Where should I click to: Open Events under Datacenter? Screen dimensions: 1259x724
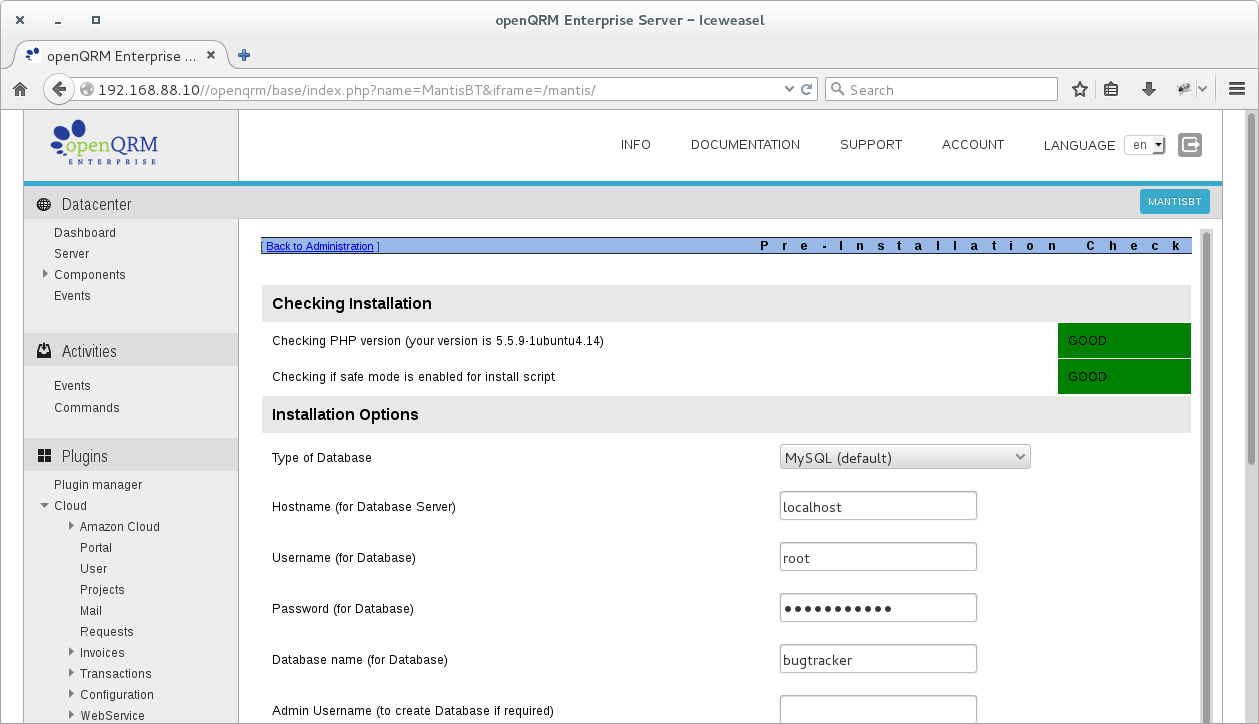tap(72, 295)
